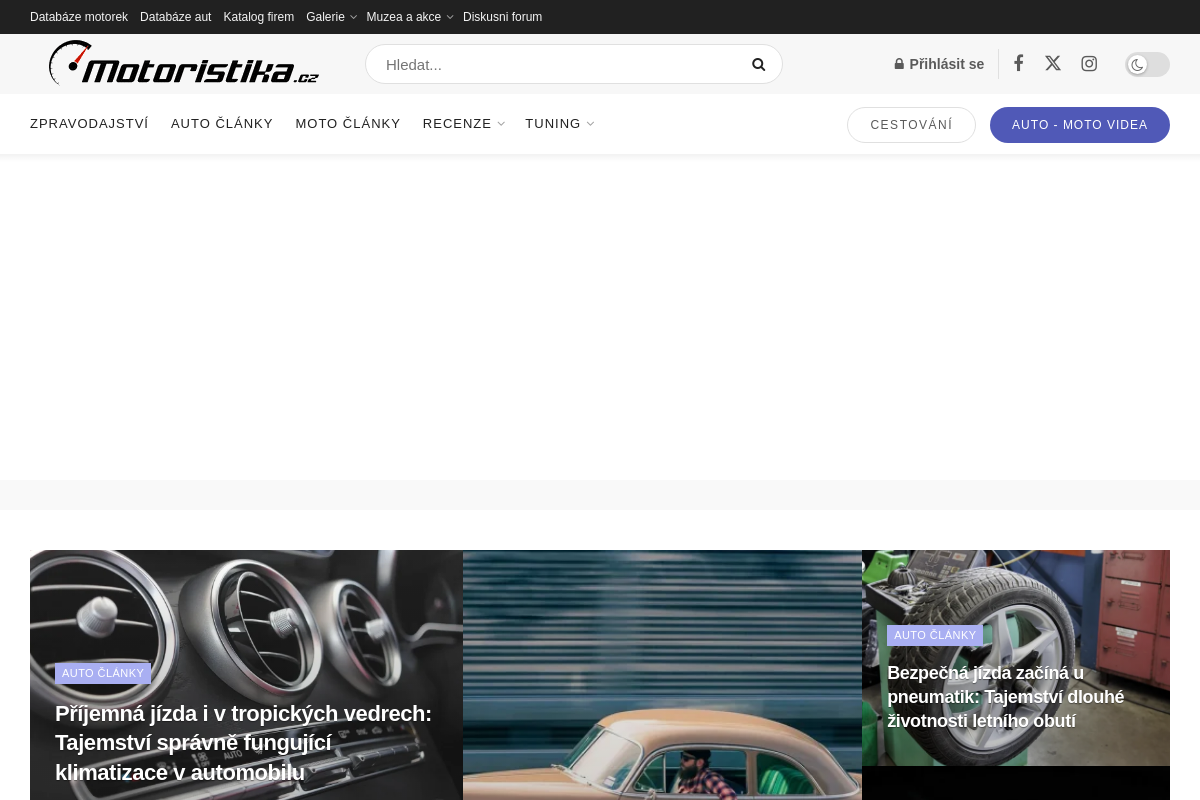Expand the Muzea a akce dropdown
The height and width of the screenshot is (800, 1200).
[409, 17]
